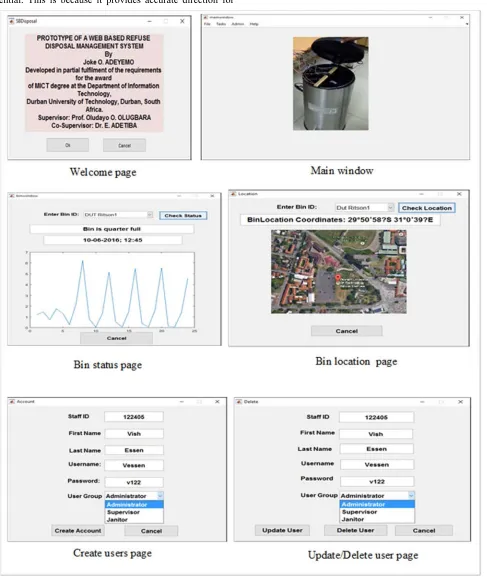This screenshot has height=582, width=487.
Task: Click Password field in Delete window
Action: [376, 481]
